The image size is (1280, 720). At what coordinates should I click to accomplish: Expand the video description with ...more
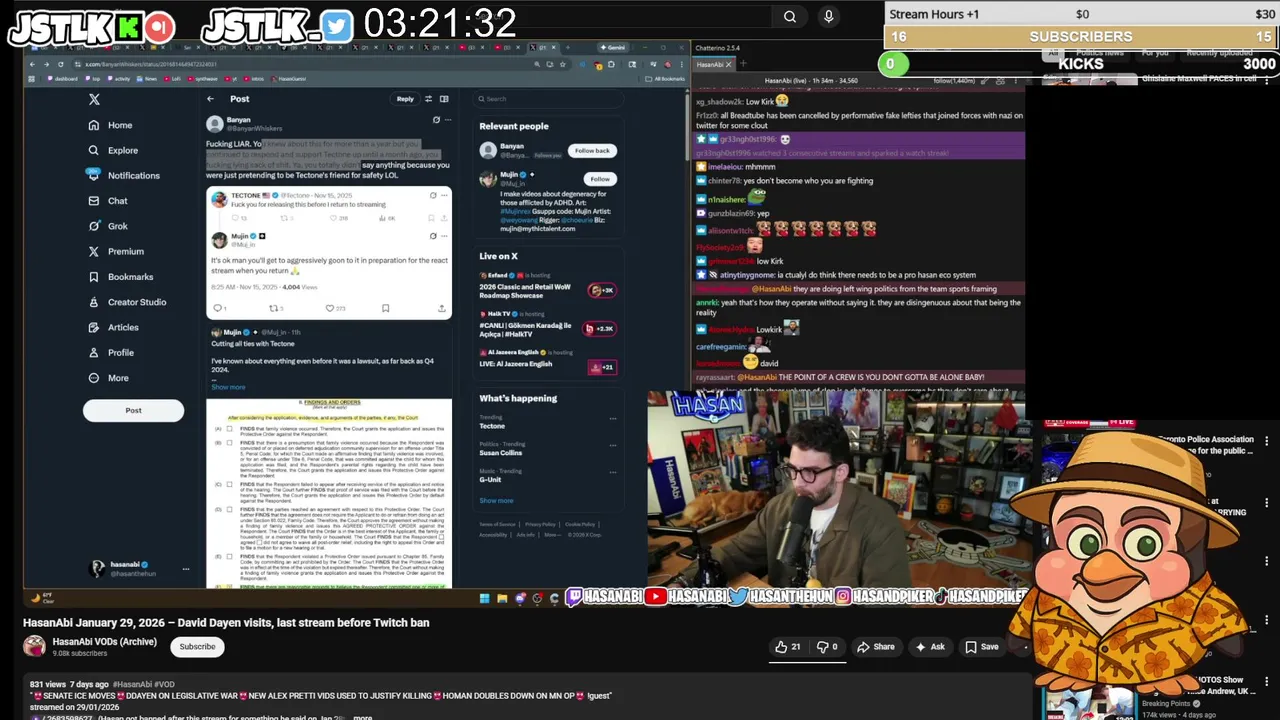click(362, 717)
